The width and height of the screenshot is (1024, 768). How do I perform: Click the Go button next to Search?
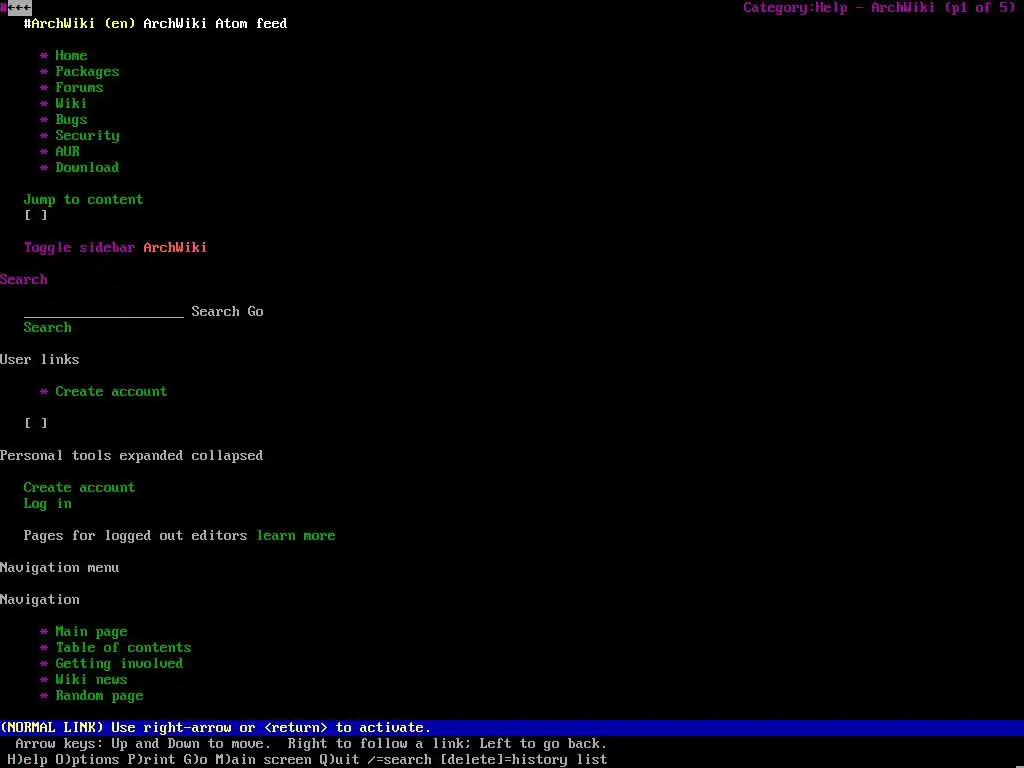click(x=255, y=312)
